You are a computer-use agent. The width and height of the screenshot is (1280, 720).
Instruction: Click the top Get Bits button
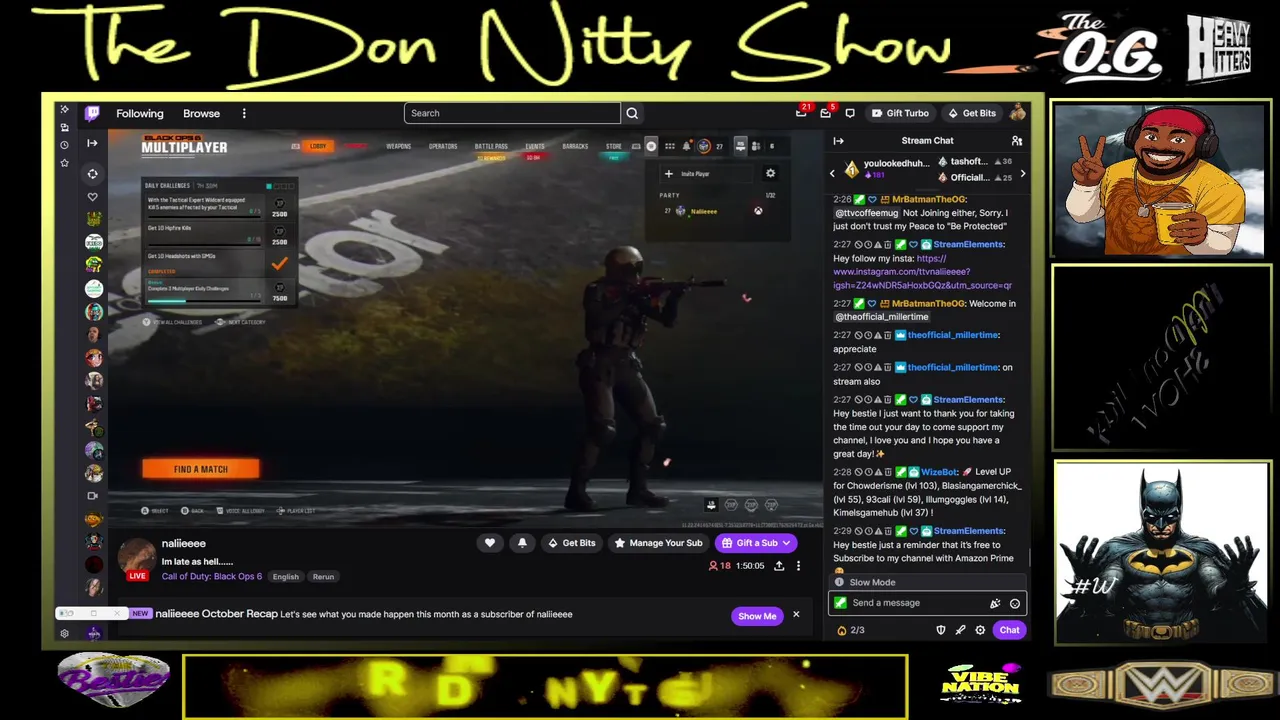tap(972, 113)
